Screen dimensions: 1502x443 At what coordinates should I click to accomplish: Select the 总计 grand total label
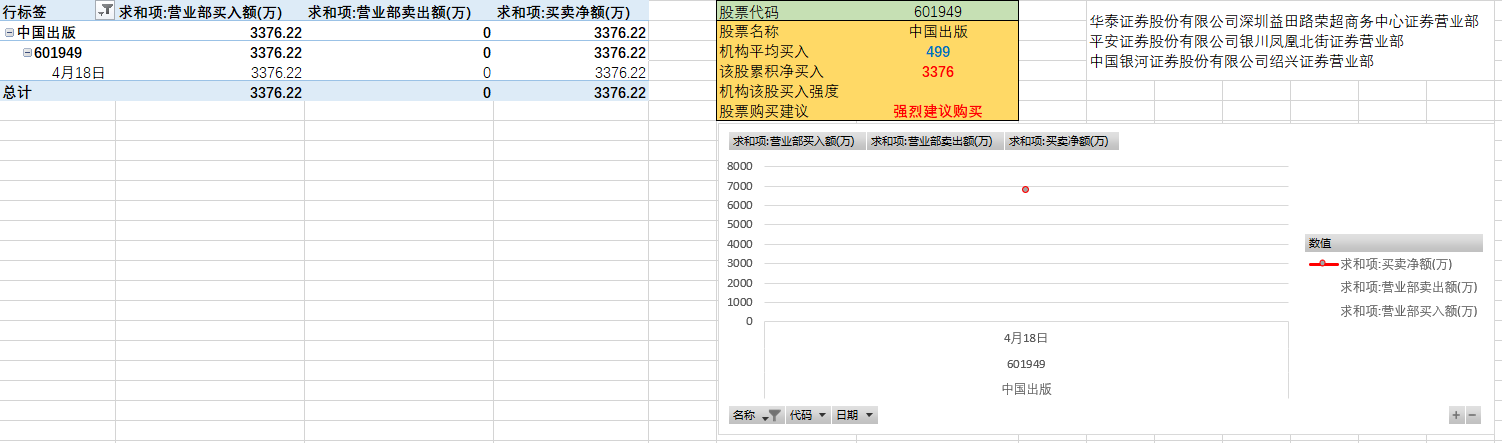16,92
